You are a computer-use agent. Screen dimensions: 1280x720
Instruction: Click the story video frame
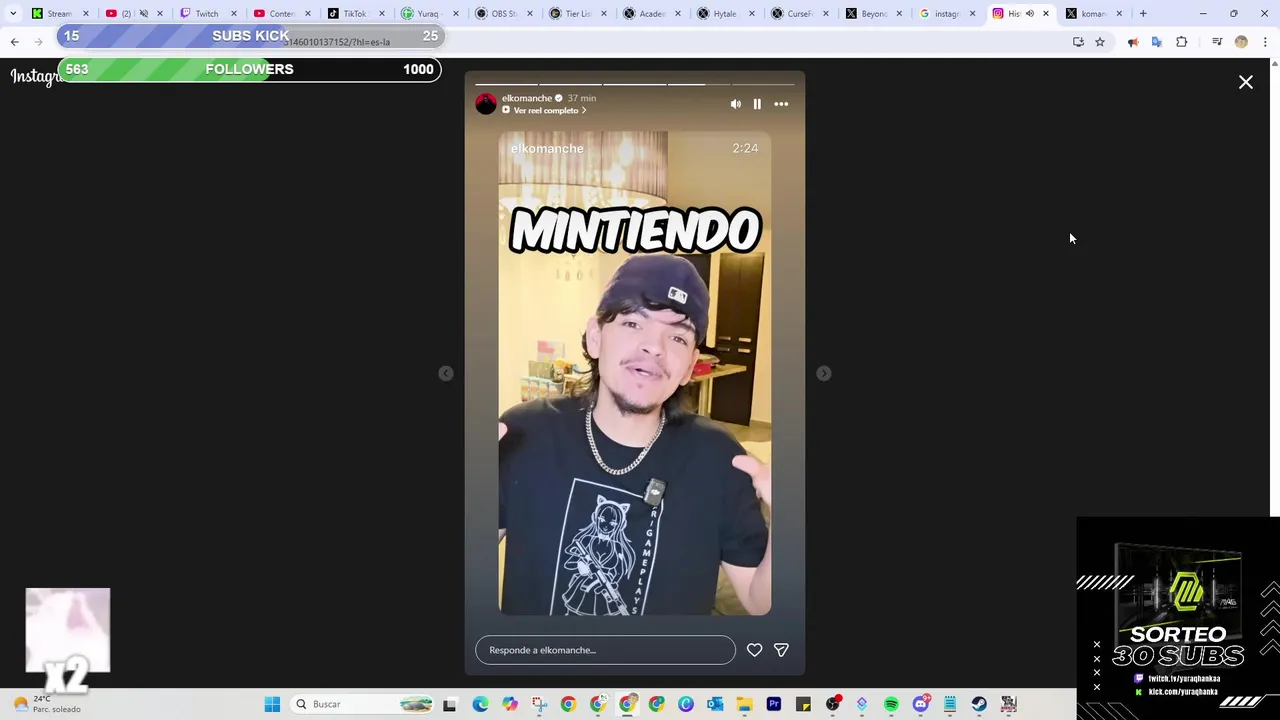point(635,373)
